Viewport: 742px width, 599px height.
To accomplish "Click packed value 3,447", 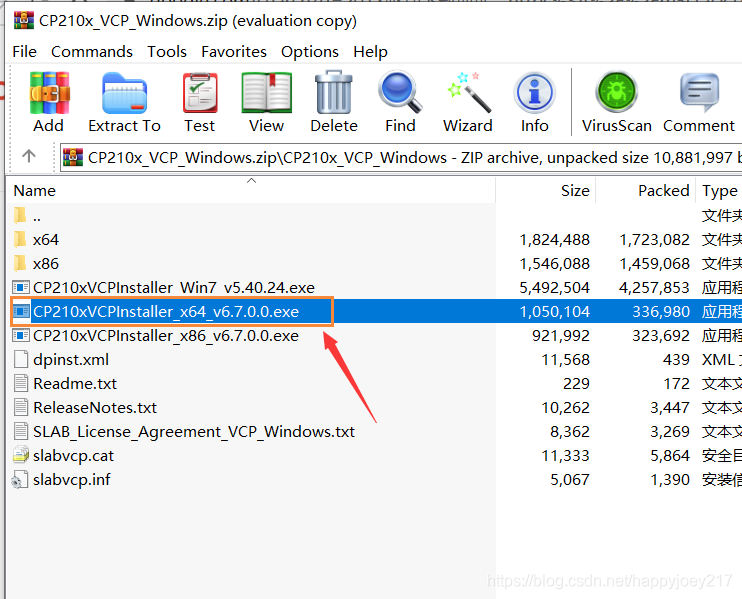I will point(670,407).
